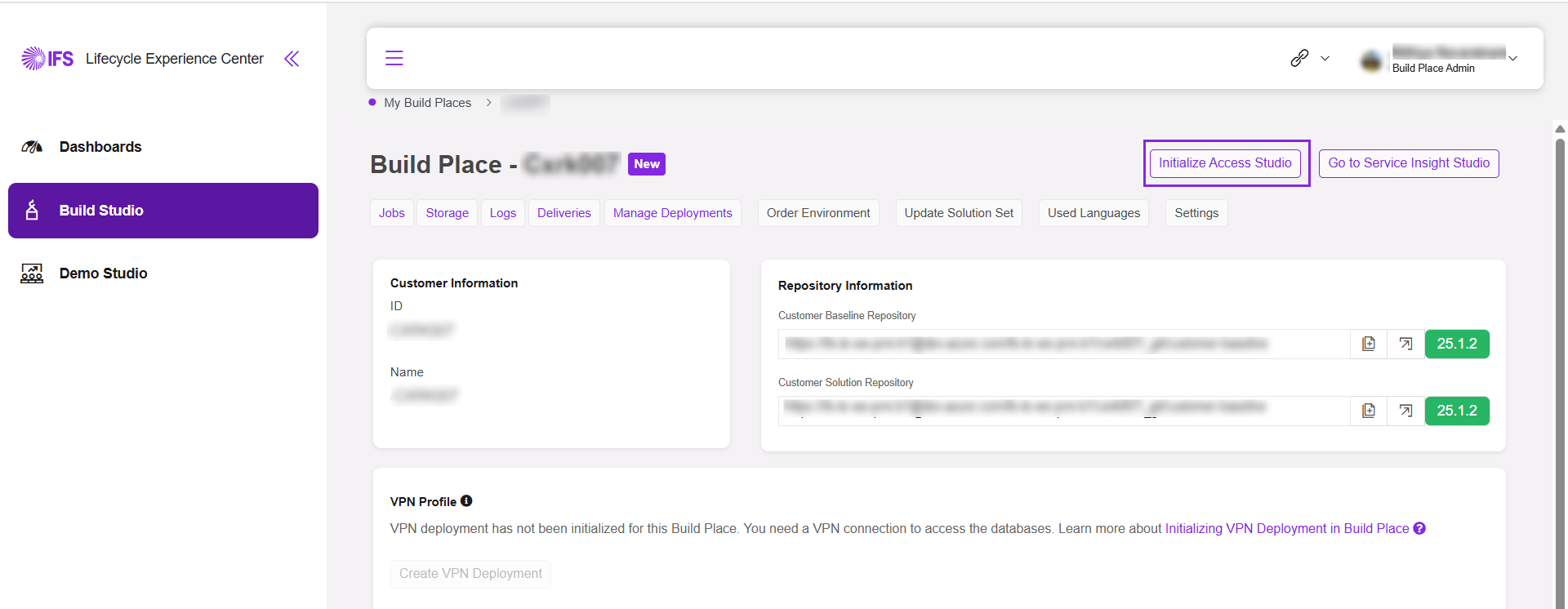
Task: Click Solution Repository 25.1.2 version badge
Action: click(1457, 411)
